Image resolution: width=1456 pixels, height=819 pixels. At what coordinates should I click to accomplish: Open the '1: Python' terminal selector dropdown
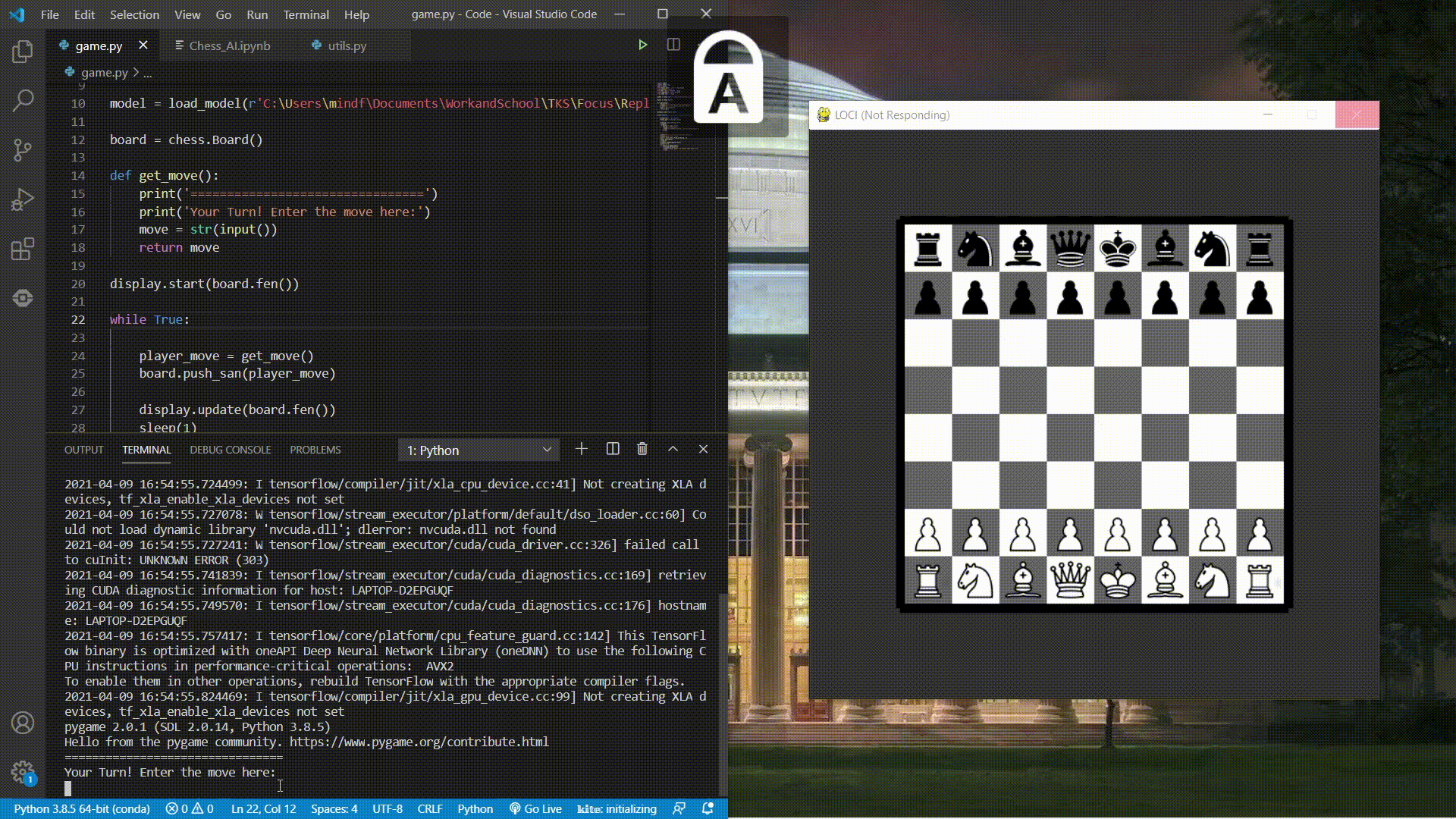pos(479,450)
